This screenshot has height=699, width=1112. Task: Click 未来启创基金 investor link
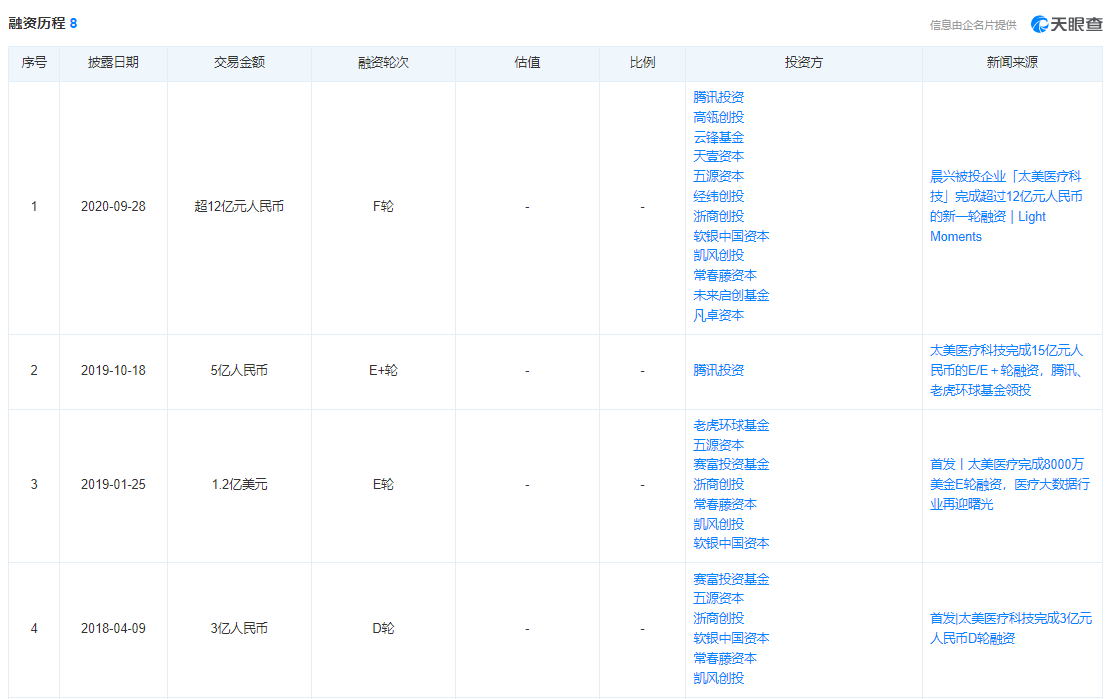[731, 295]
